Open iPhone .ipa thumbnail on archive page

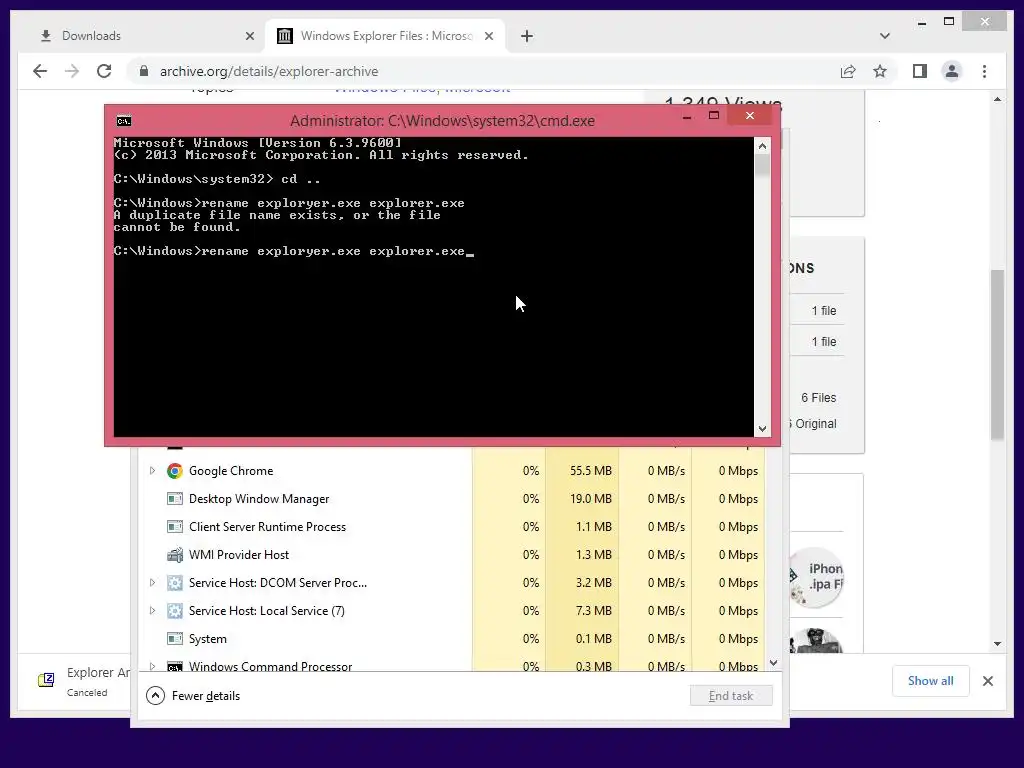click(x=816, y=577)
